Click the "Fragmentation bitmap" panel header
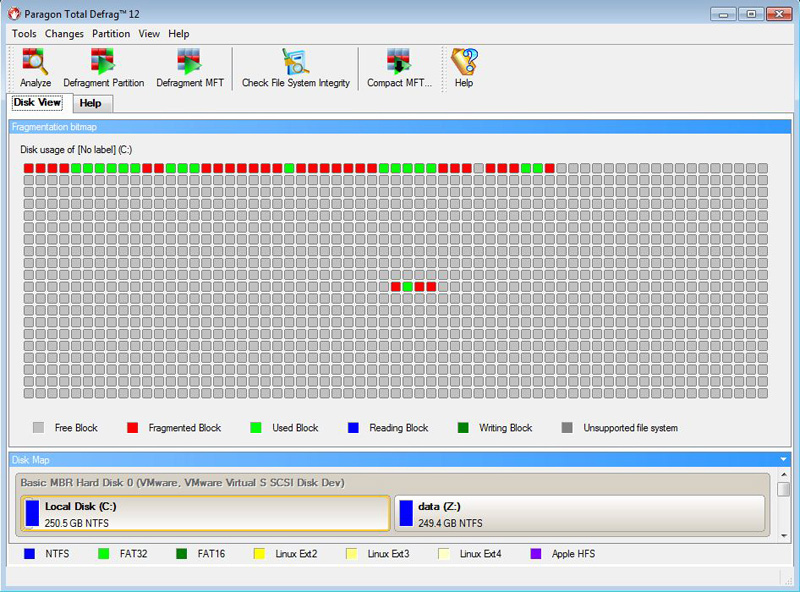The image size is (800, 592). [400, 127]
